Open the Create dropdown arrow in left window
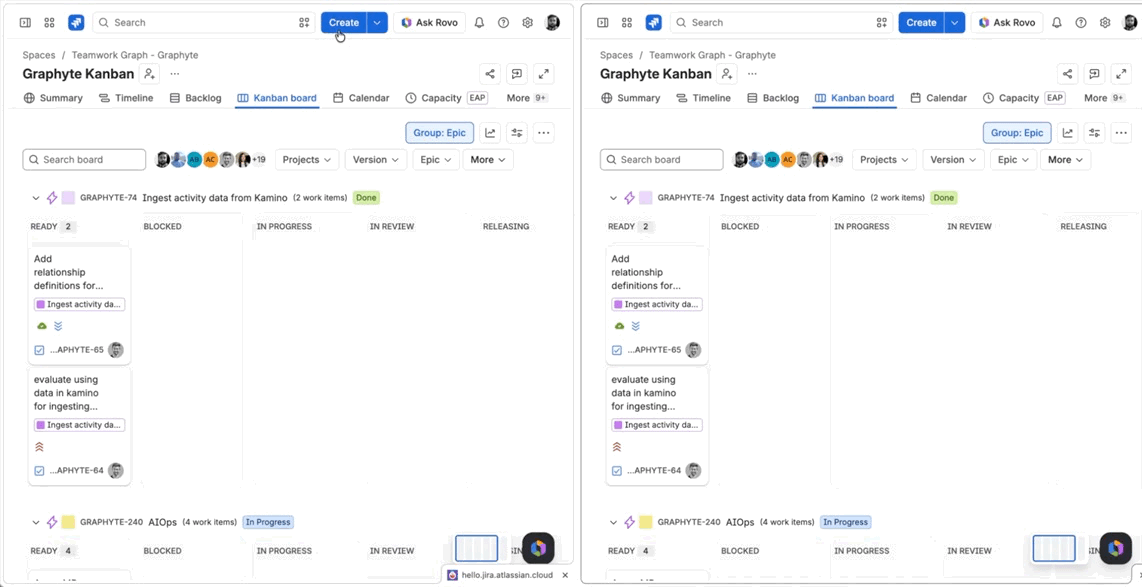The height and width of the screenshot is (587, 1142). tap(377, 23)
